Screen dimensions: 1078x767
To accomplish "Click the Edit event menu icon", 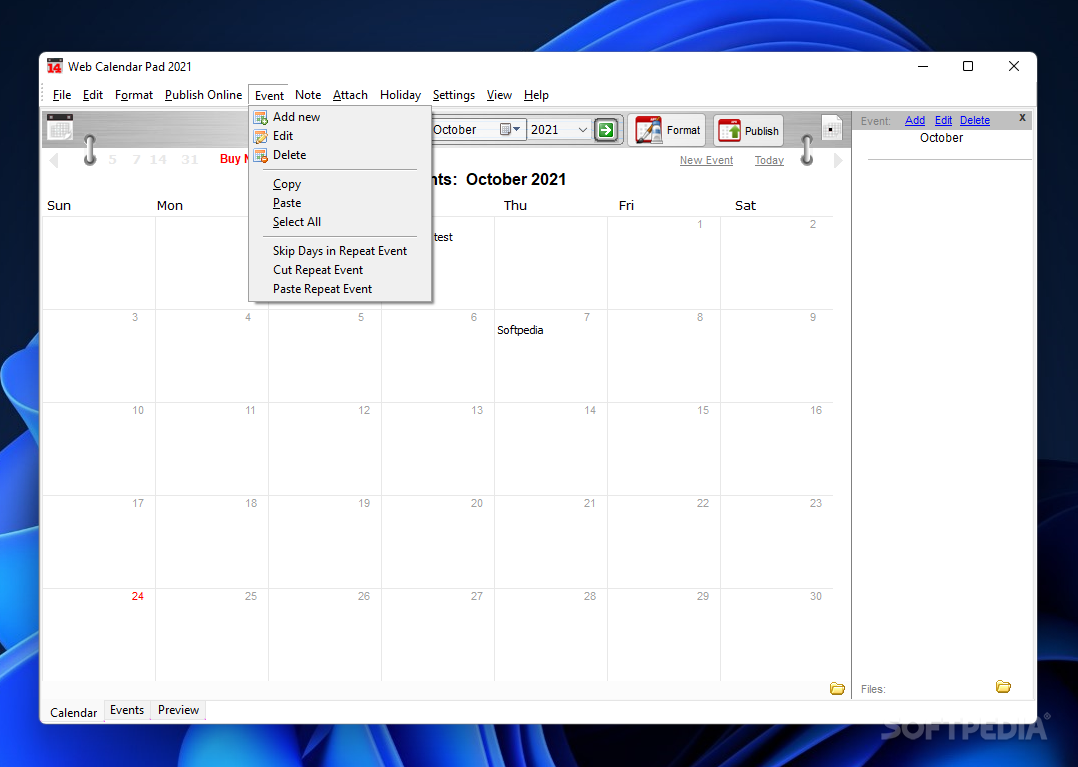I will tap(261, 136).
